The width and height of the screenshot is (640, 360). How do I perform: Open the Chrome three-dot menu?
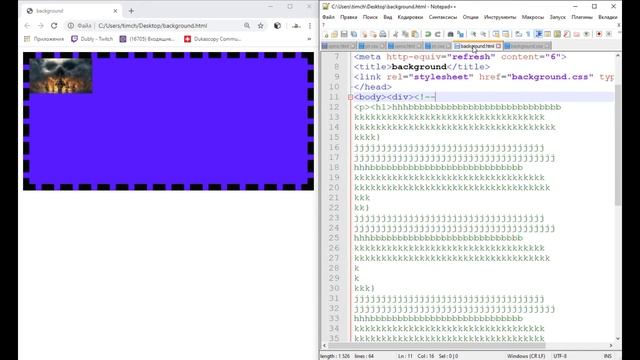(310, 26)
